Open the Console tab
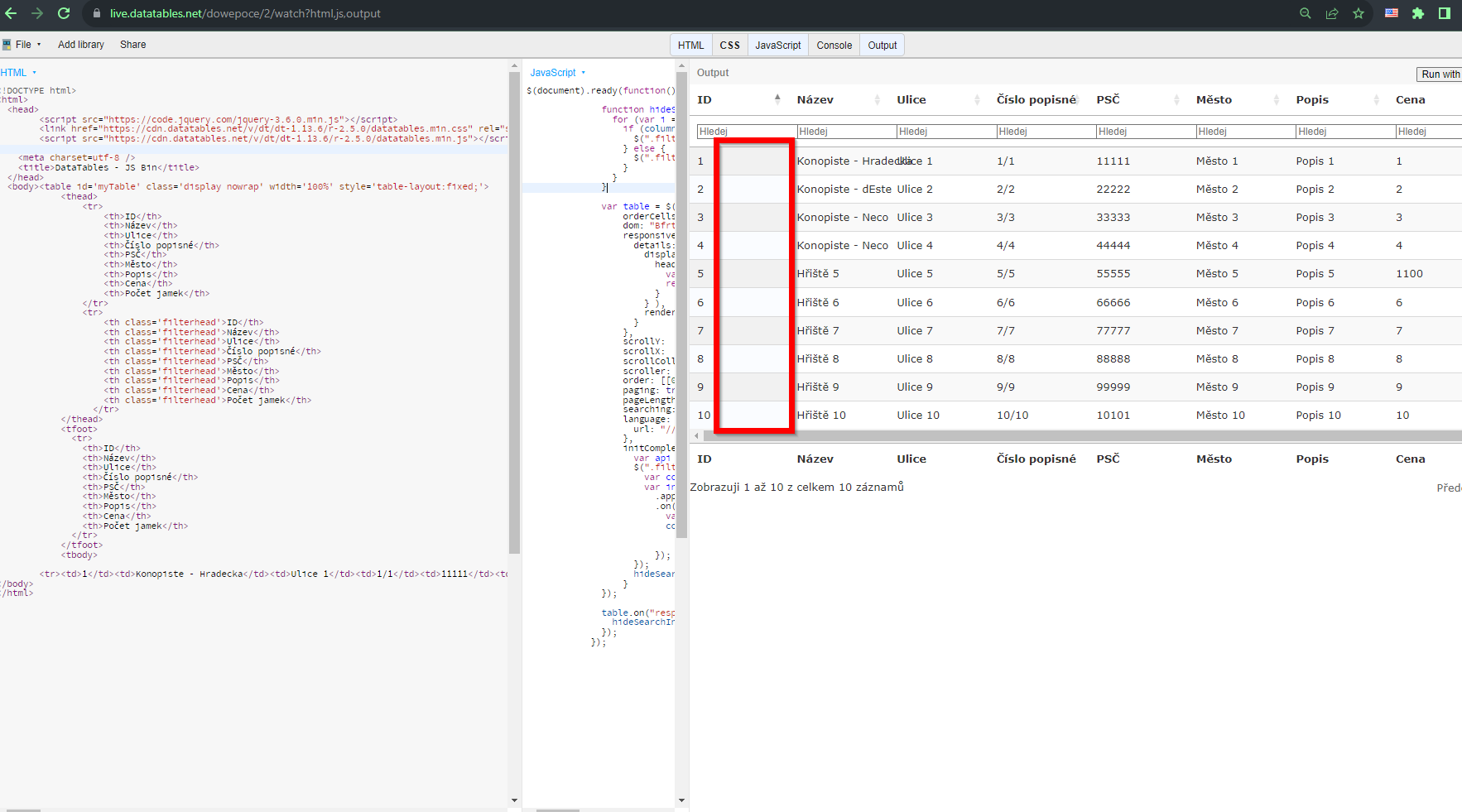Screen dimensions: 1462x812 [x=834, y=45]
